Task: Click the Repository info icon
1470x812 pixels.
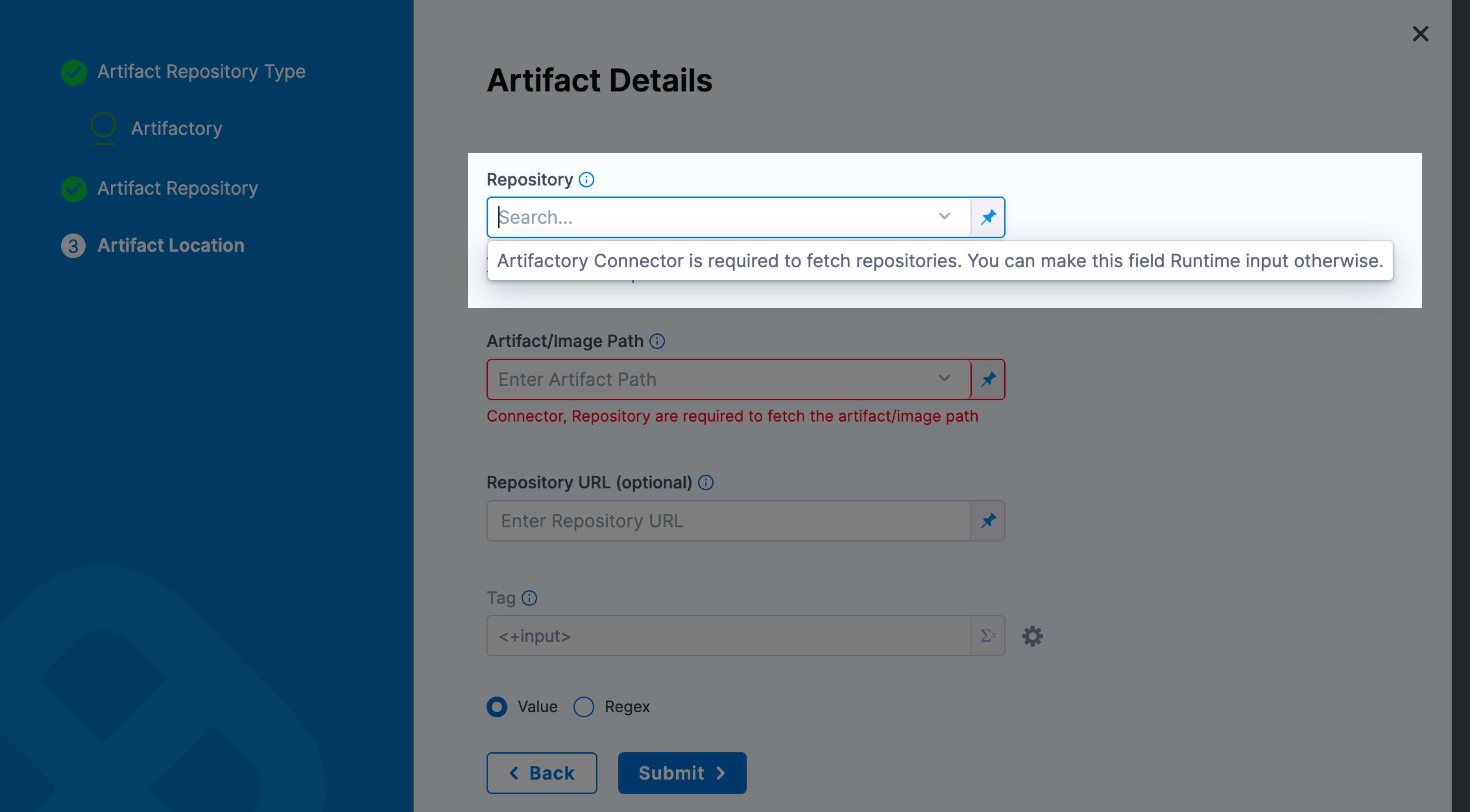Action: [586, 180]
